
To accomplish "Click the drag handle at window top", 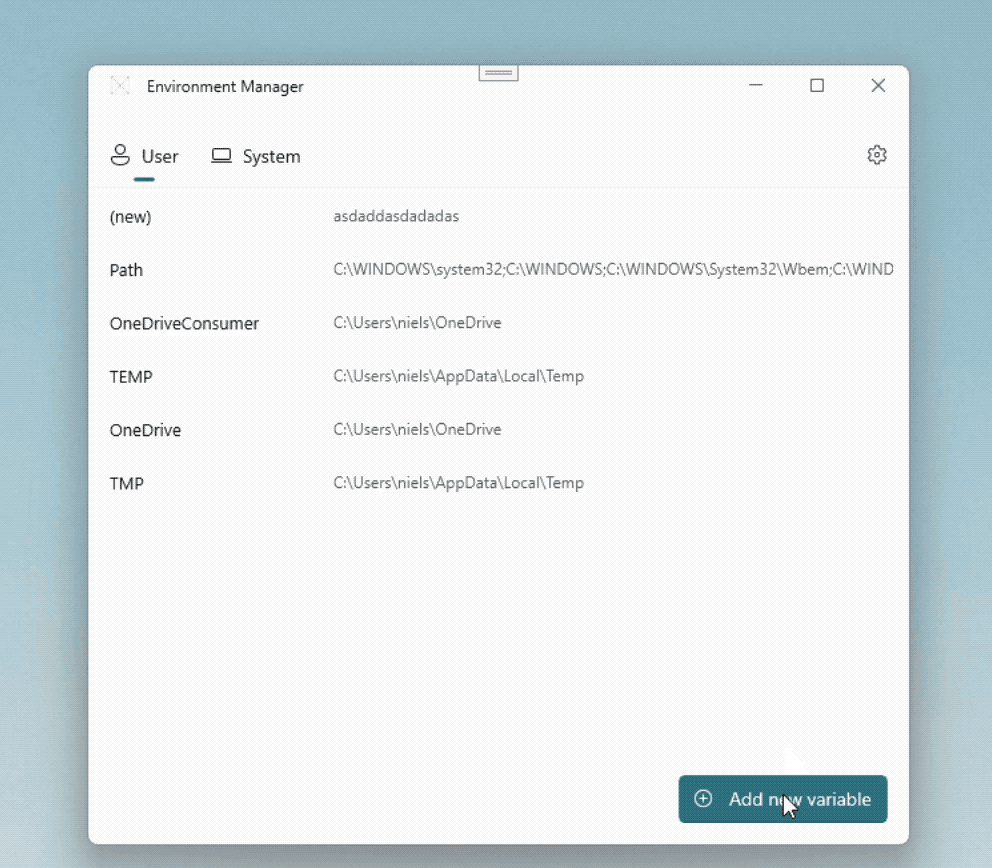I will 499,73.
